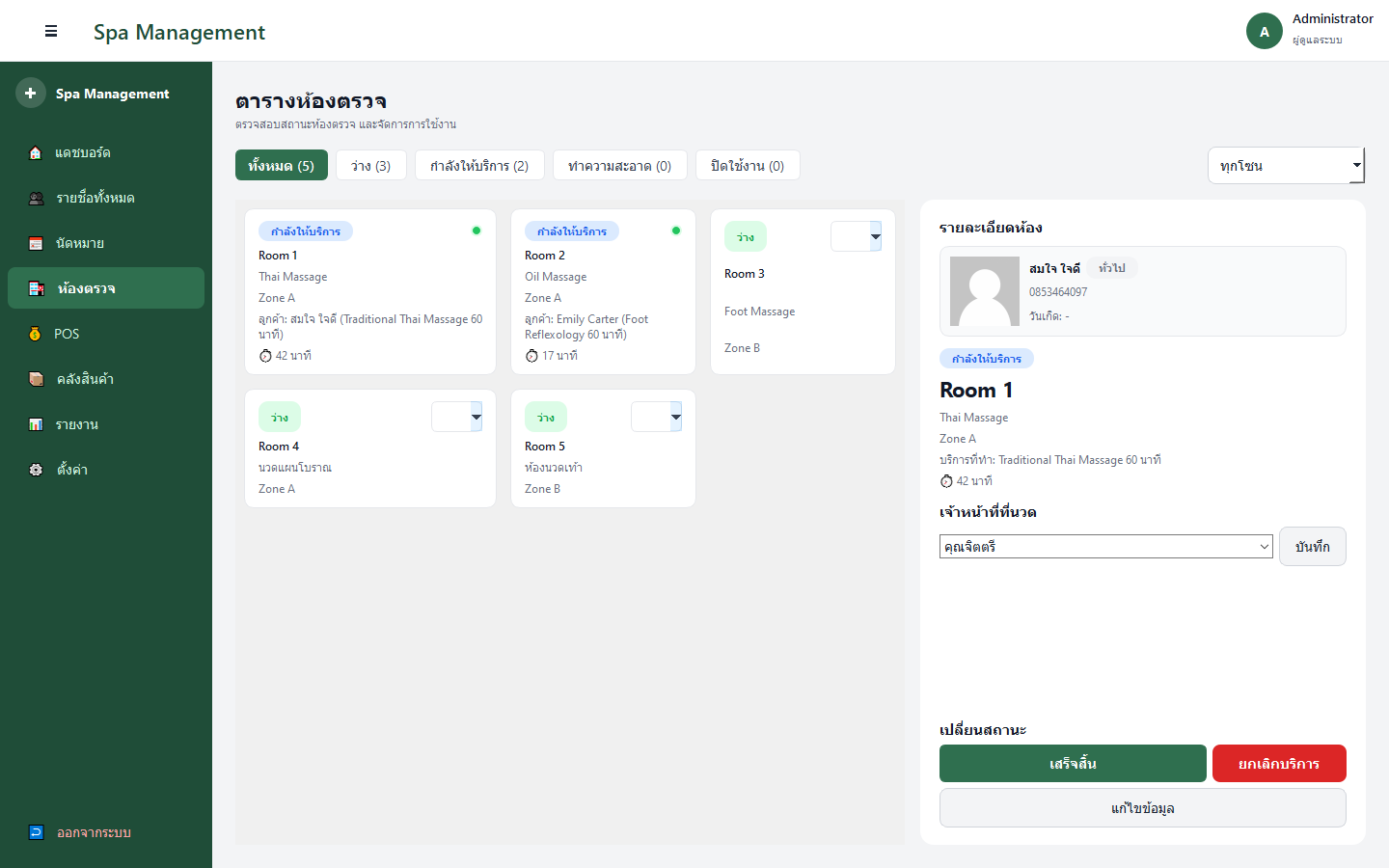
Task: Open the ทุกโซน zone filter dropdown
Action: tap(1286, 165)
